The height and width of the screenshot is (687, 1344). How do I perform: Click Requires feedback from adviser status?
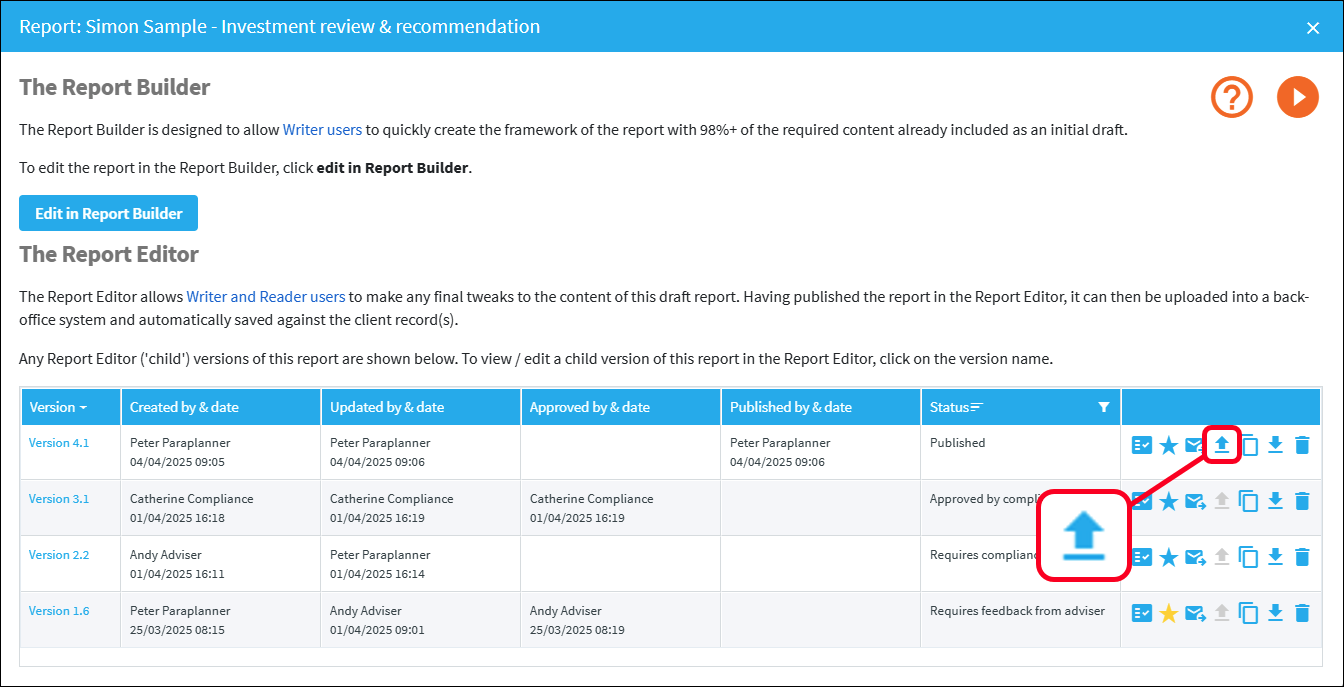(x=1017, y=611)
